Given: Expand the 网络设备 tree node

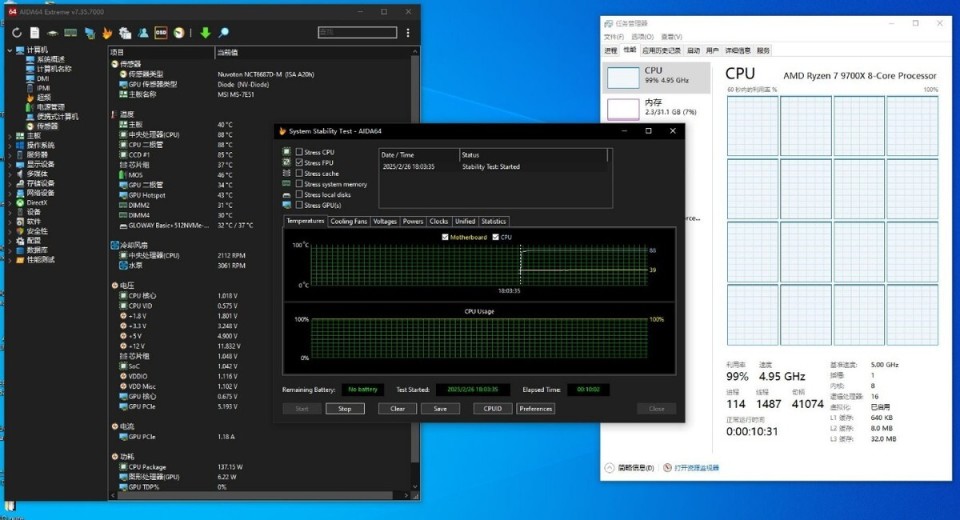Looking at the screenshot, I should pos(10,193).
